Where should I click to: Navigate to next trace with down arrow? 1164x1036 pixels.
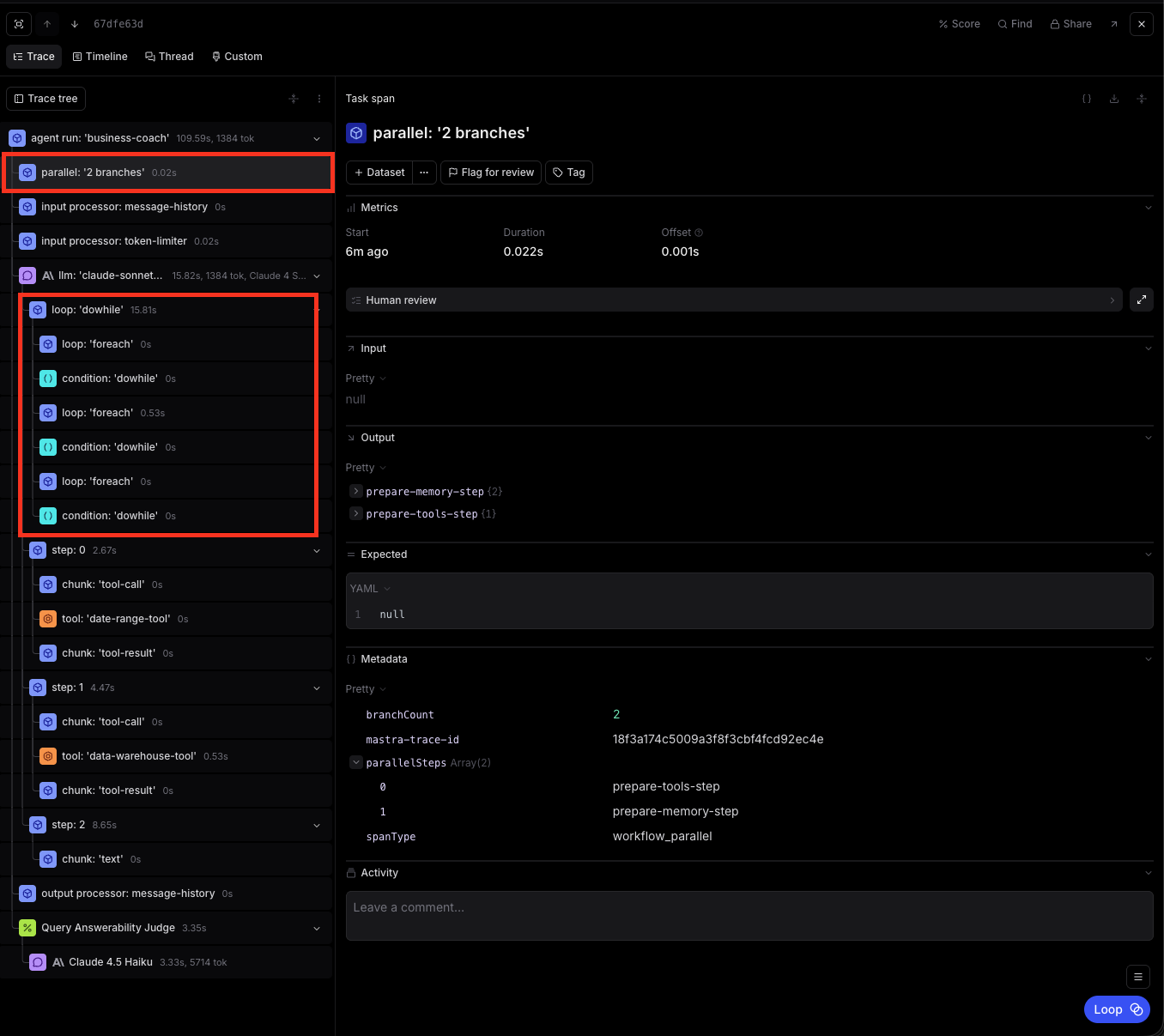75,24
